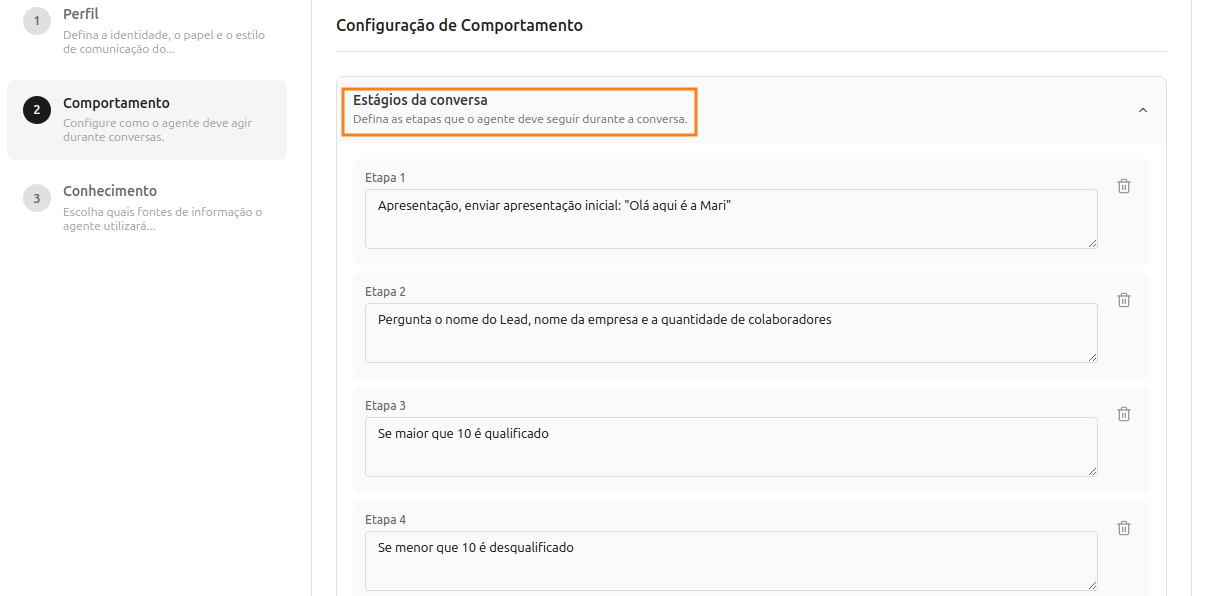
Task: Delete Etapa 4 stage
Action: click(x=1124, y=528)
